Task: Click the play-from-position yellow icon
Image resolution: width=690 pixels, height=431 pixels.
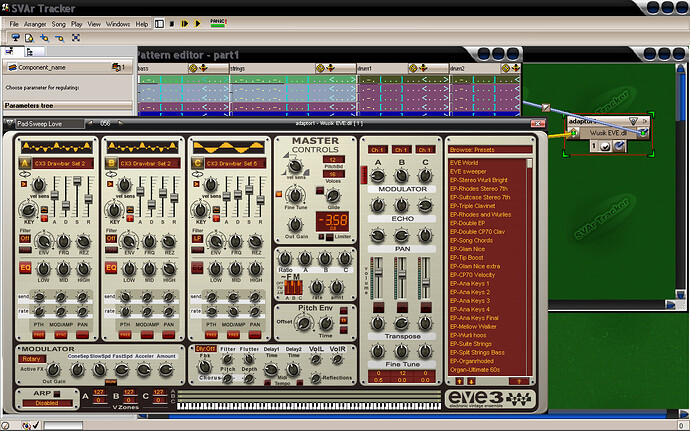Action: tap(185, 24)
